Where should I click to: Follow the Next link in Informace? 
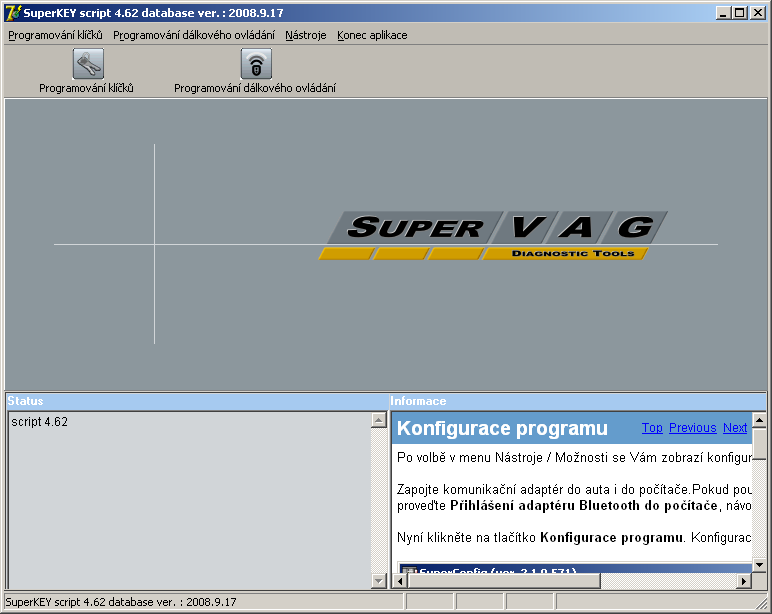tap(735, 428)
